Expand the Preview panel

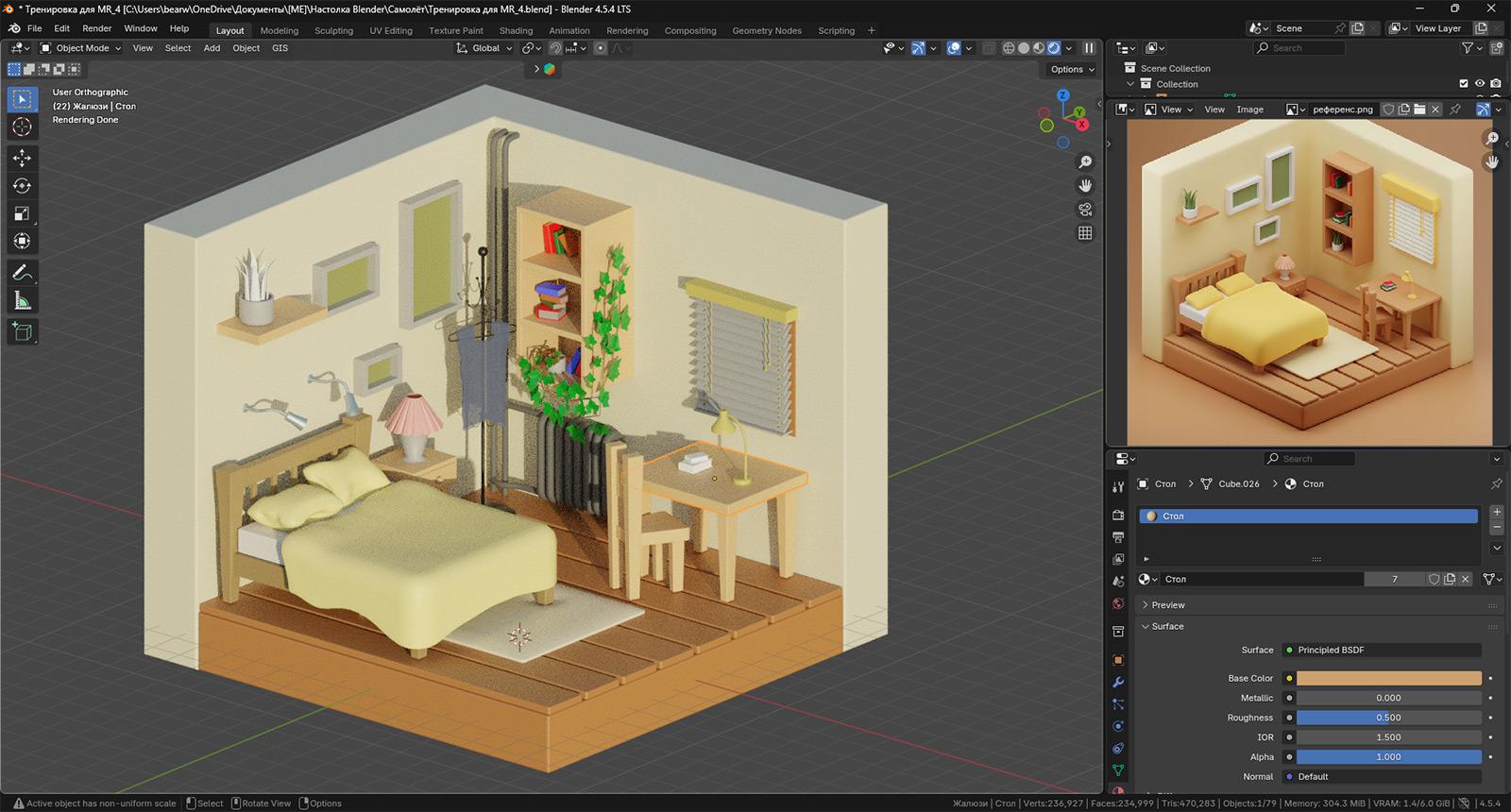click(x=1167, y=605)
